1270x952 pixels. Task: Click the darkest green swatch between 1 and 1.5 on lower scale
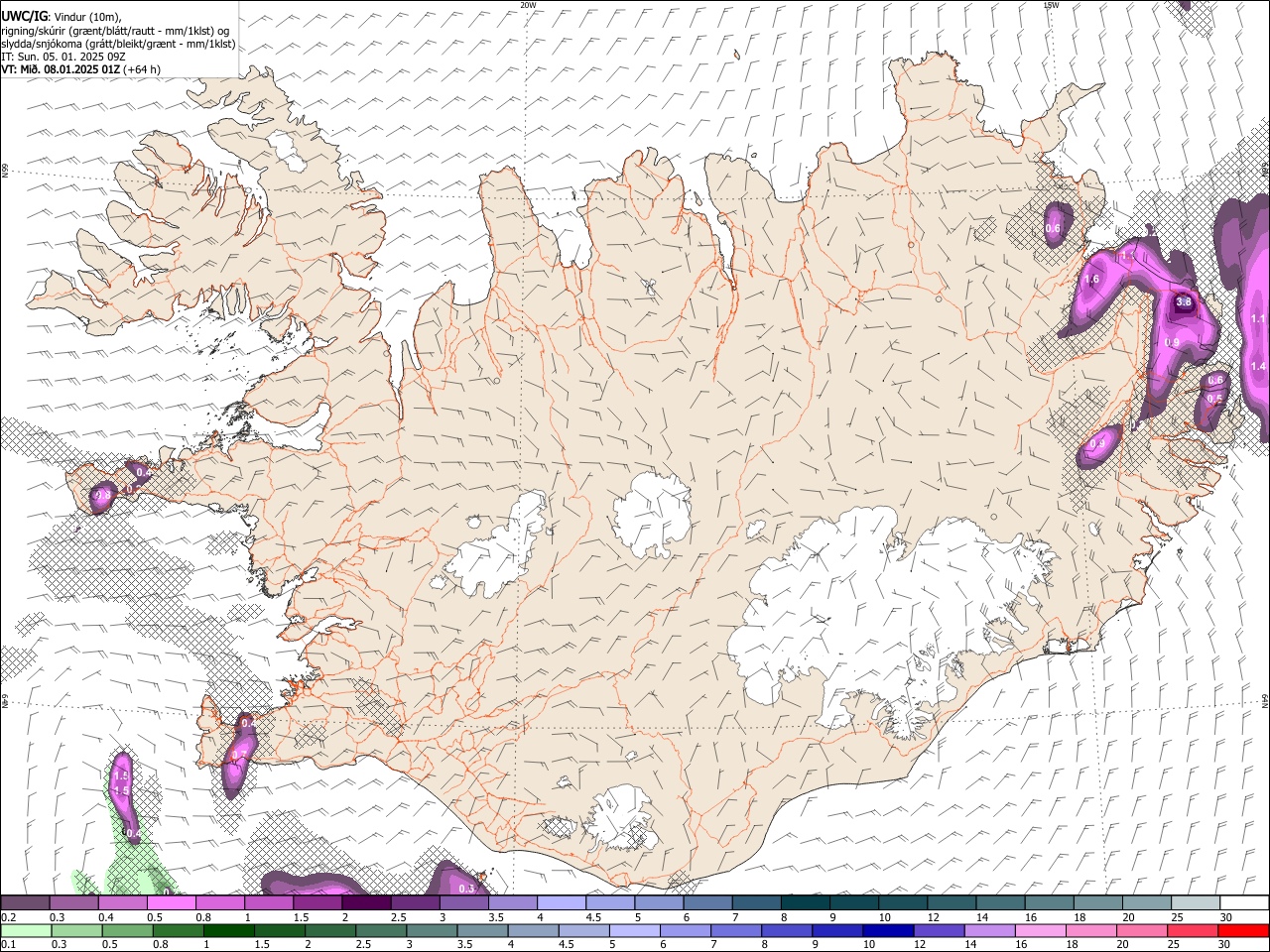[229, 930]
